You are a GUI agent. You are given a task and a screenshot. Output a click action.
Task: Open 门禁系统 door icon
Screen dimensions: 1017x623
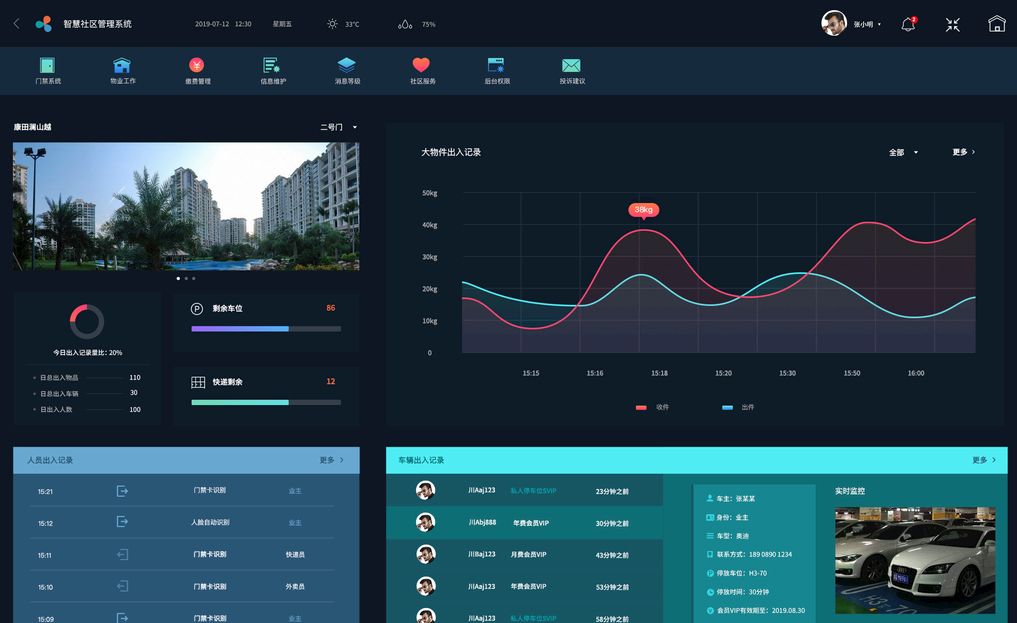coord(48,66)
